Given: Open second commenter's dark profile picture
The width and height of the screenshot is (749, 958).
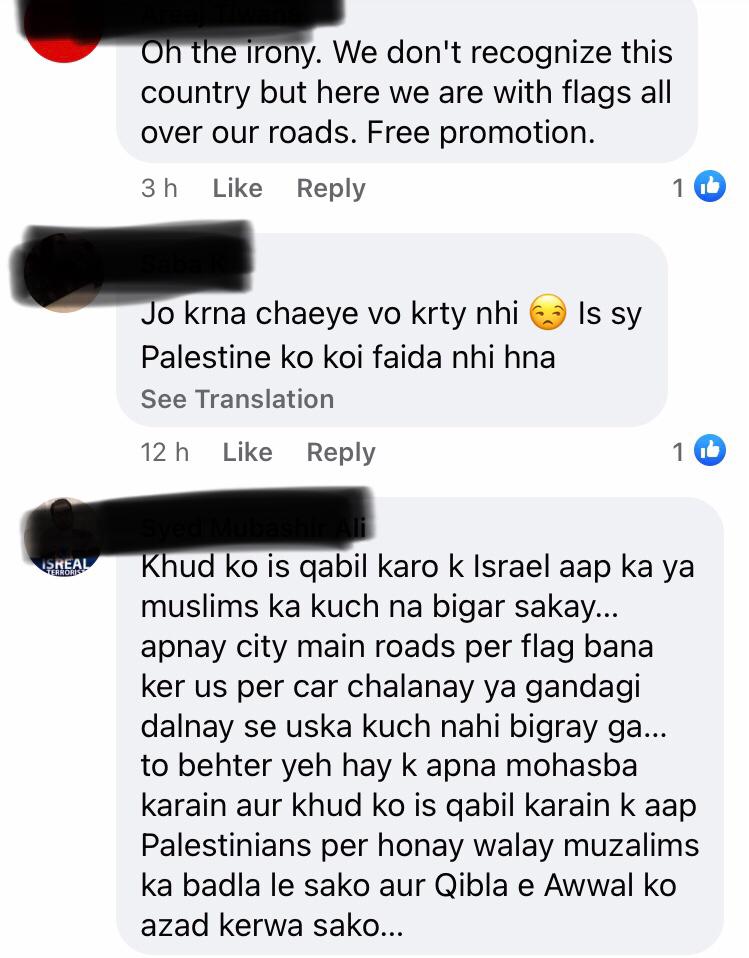Looking at the screenshot, I should [63, 272].
